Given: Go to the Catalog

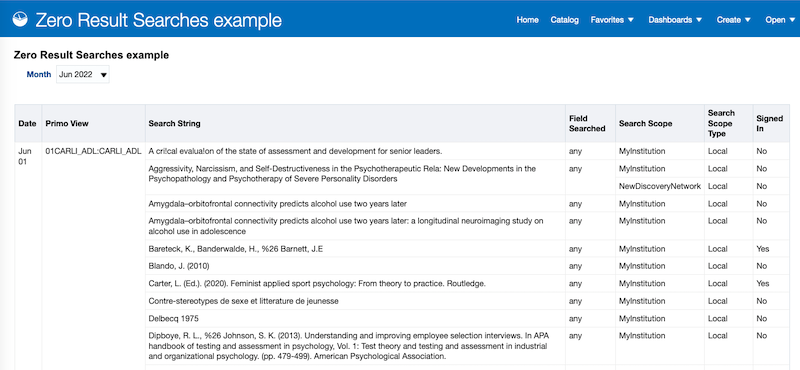Looking at the screenshot, I should [x=564, y=20].
